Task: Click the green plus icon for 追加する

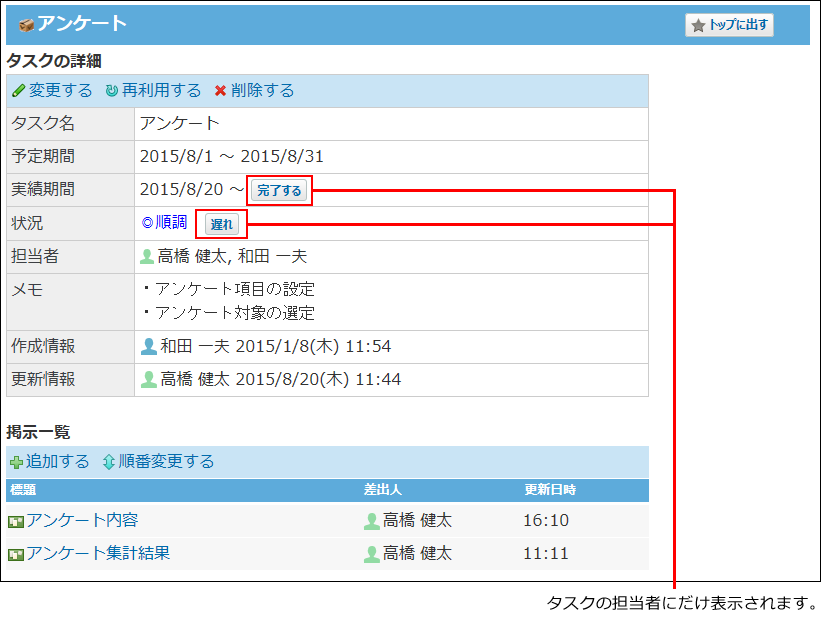Action: click(x=16, y=462)
